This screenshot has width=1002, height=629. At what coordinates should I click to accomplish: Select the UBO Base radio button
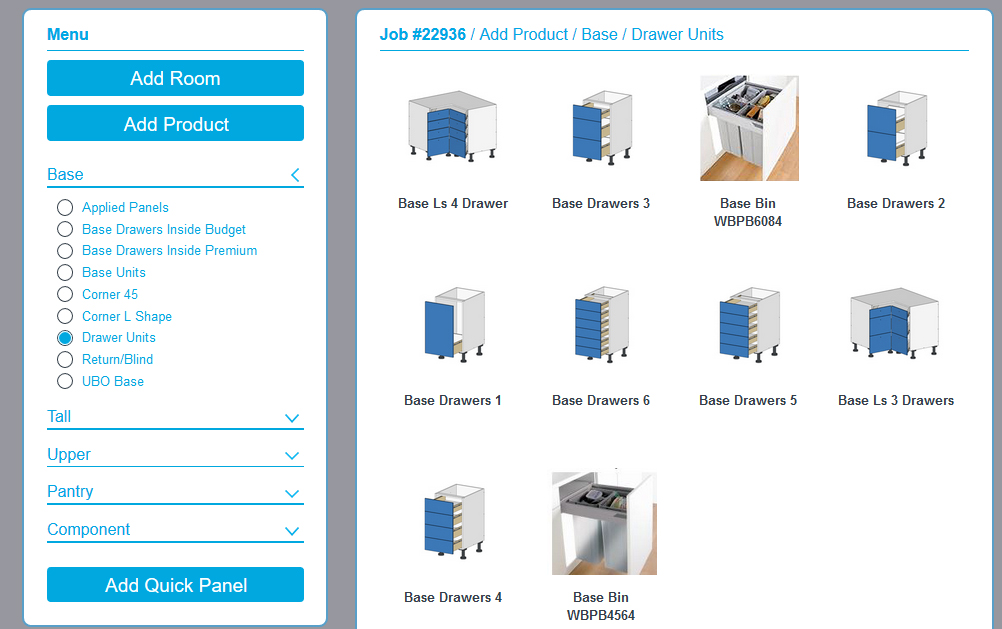tap(65, 381)
